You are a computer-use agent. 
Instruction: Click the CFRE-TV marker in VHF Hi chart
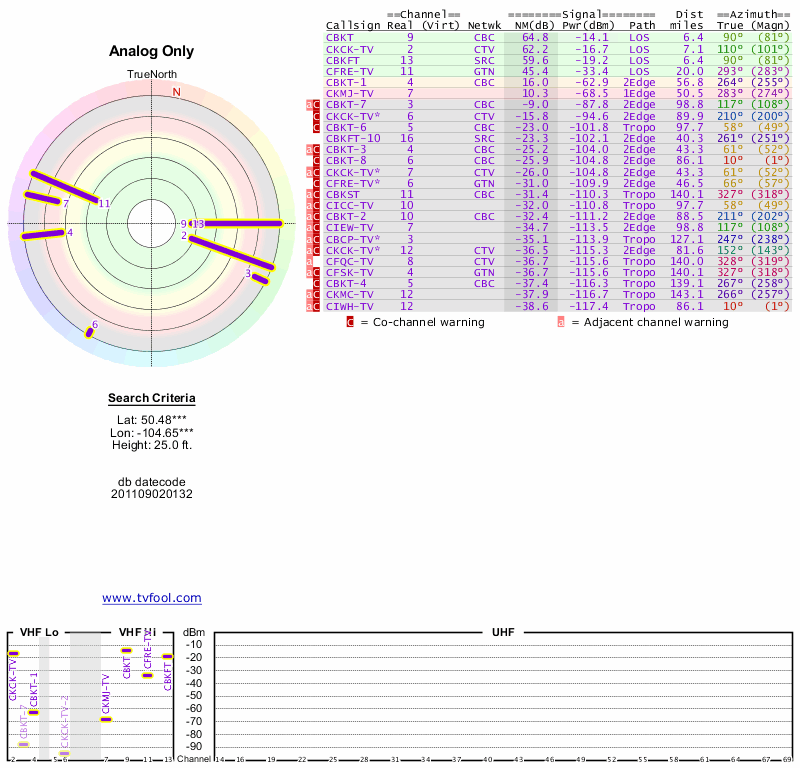point(147,675)
